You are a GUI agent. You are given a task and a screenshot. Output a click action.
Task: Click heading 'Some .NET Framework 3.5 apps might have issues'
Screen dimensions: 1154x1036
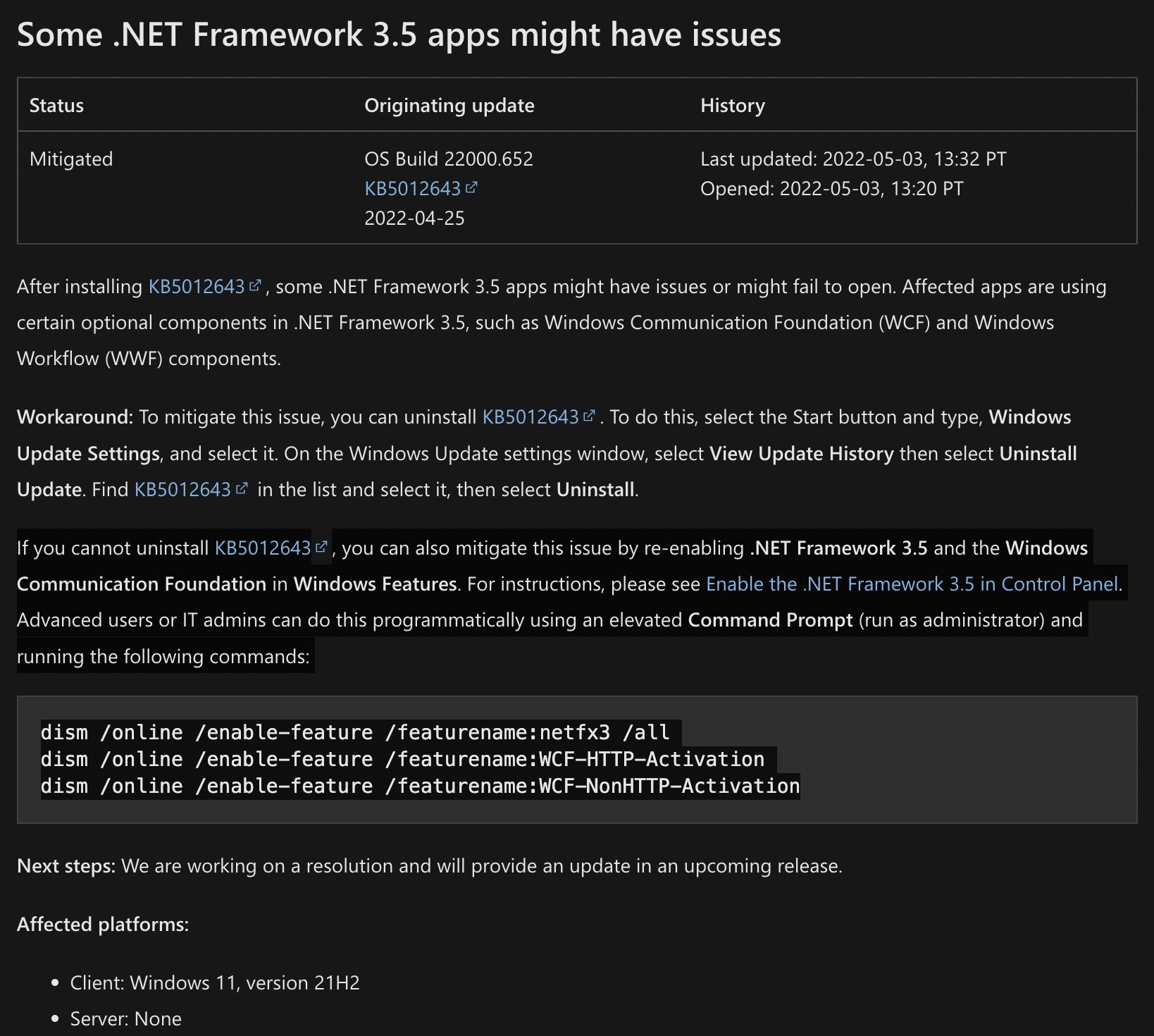pos(399,35)
